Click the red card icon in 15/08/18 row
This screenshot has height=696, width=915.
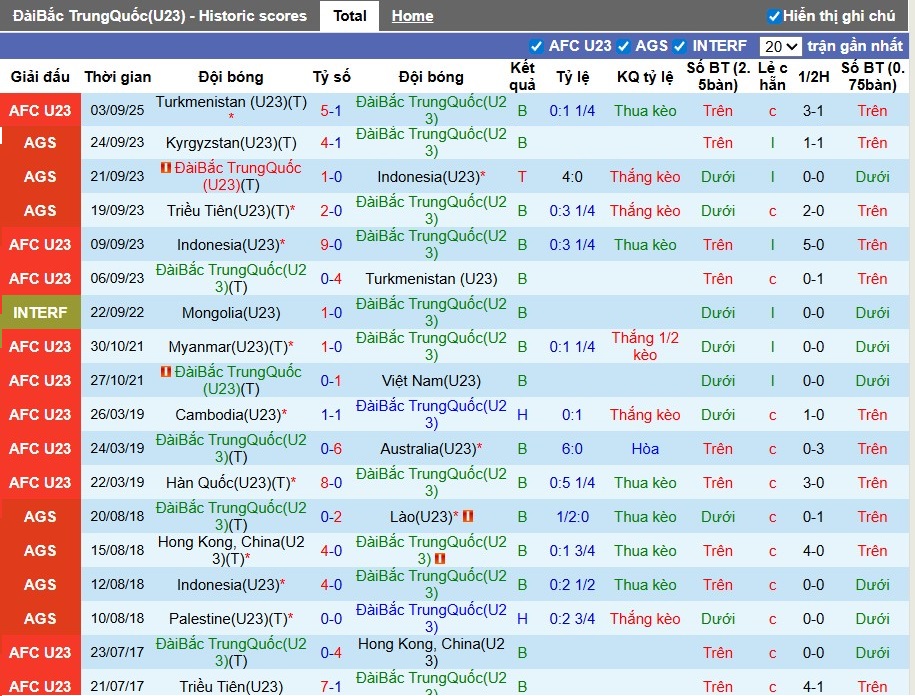pyautogui.click(x=440, y=559)
